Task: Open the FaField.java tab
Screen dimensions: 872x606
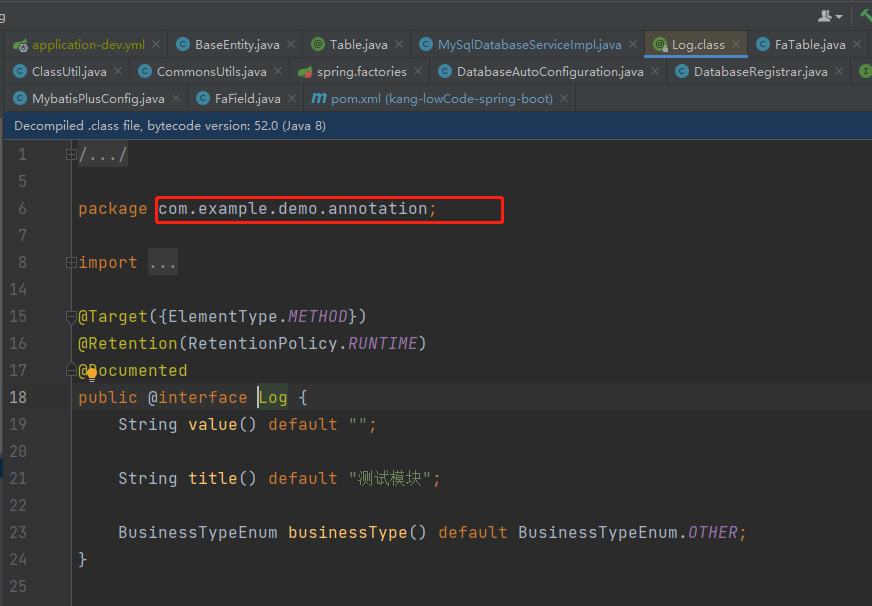Action: click(247, 98)
